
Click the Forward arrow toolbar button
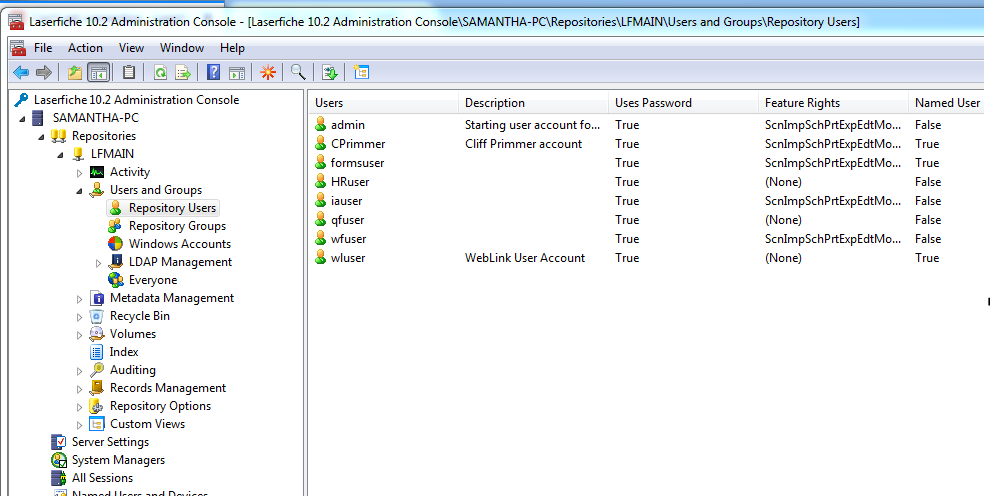[x=44, y=73]
